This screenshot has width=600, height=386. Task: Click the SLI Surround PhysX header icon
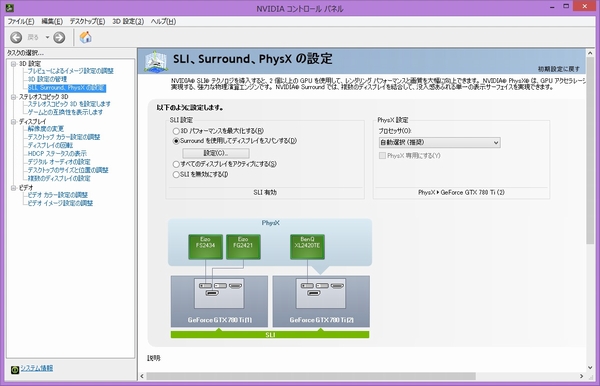156,62
